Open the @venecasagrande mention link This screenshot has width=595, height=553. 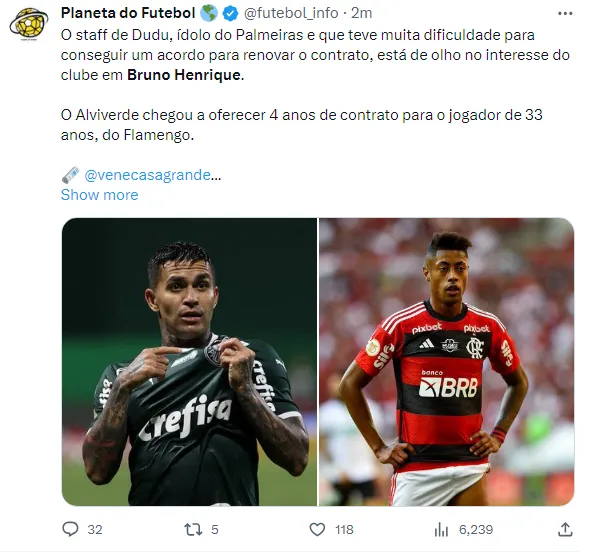(x=152, y=175)
